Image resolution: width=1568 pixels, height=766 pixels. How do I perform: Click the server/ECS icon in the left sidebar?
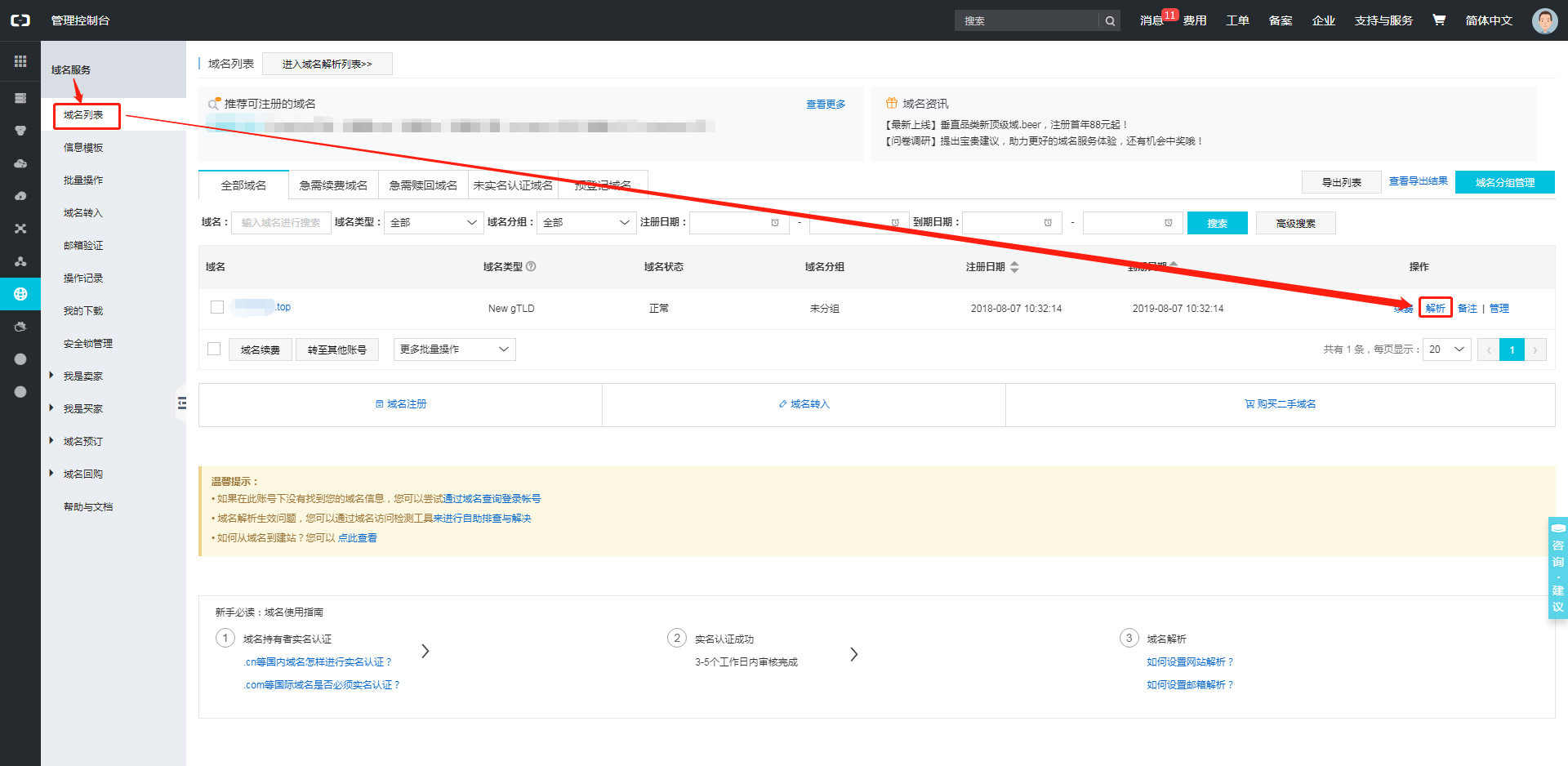(20, 97)
